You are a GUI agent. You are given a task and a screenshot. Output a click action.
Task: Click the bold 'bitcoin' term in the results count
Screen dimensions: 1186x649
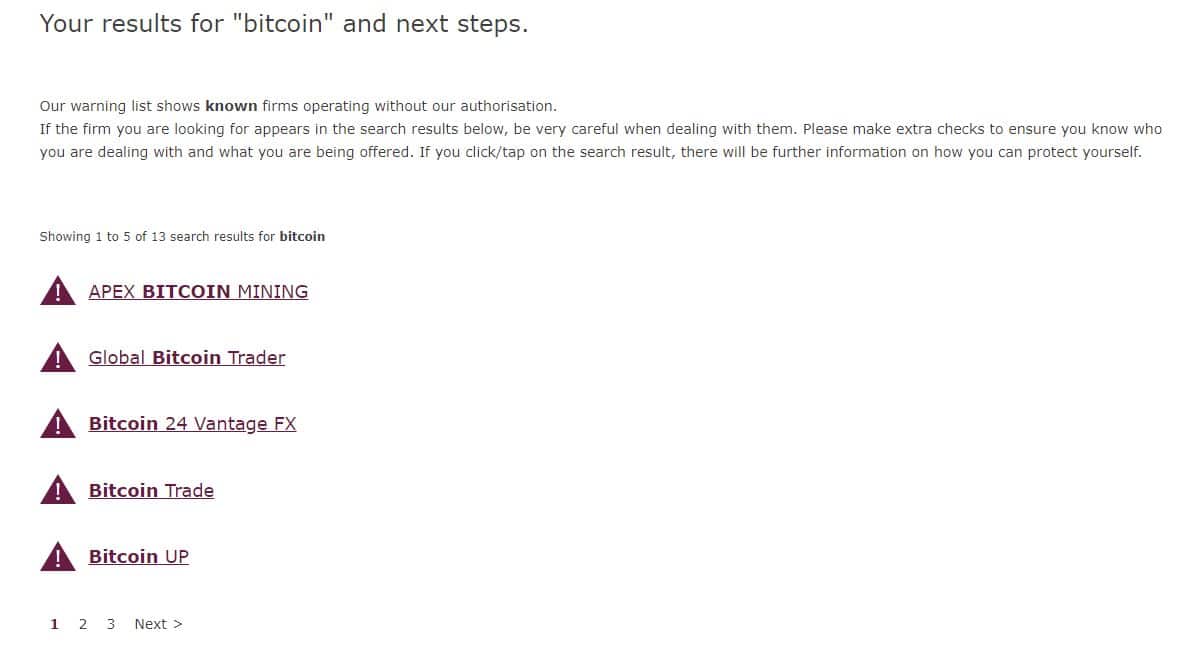click(302, 237)
